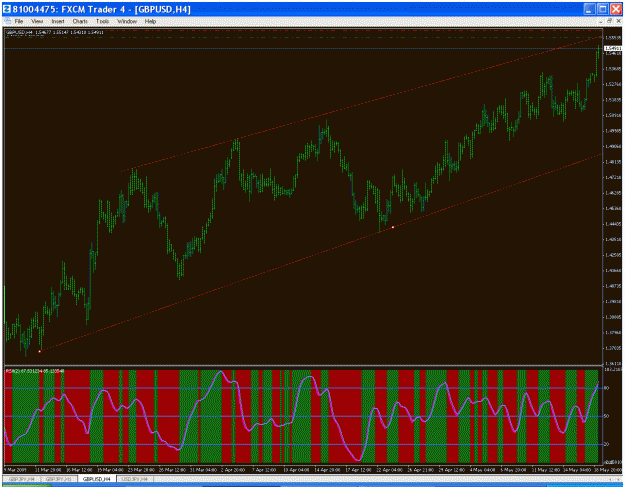Restore the inner chart window in menu bar
The image size is (625, 487).
pos(609,21)
